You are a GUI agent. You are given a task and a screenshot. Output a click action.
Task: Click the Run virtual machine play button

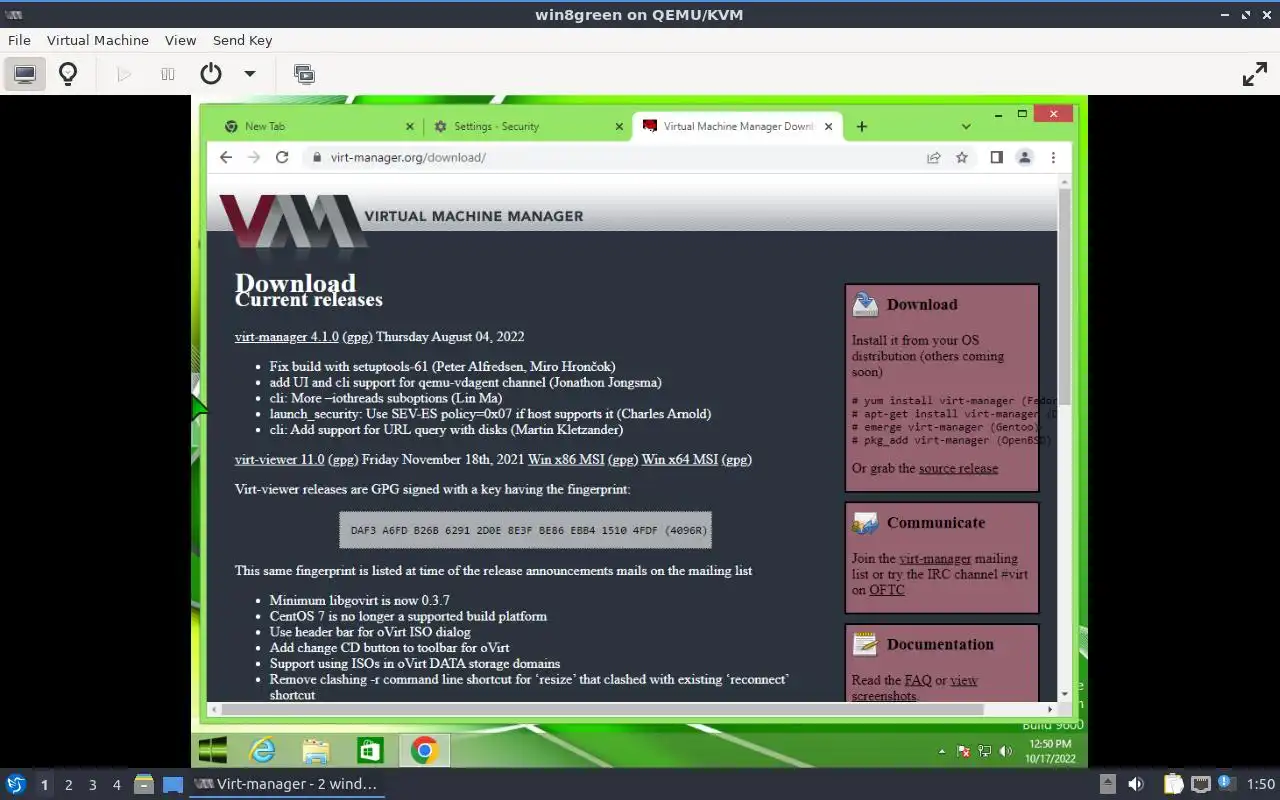[124, 74]
